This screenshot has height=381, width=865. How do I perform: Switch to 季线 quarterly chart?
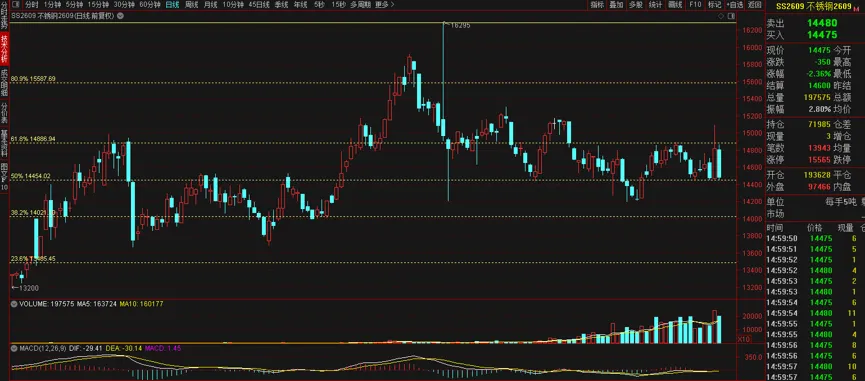tap(281, 4)
